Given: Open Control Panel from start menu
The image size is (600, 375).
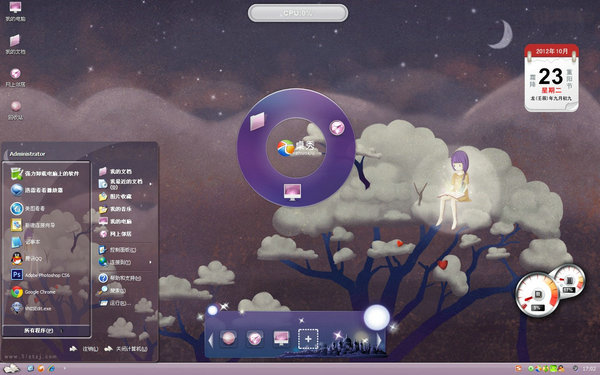Looking at the screenshot, I should tap(118, 250).
